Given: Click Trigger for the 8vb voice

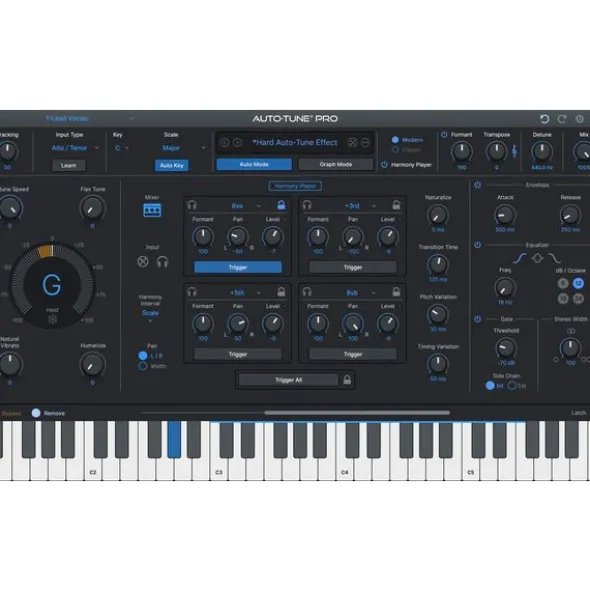Looking at the screenshot, I should 353,354.
